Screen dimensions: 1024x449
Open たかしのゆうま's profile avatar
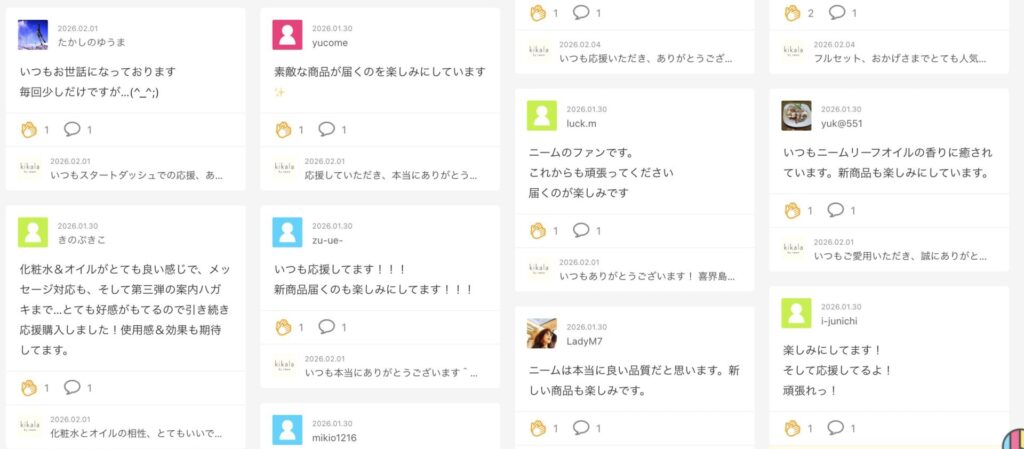pos(33,35)
